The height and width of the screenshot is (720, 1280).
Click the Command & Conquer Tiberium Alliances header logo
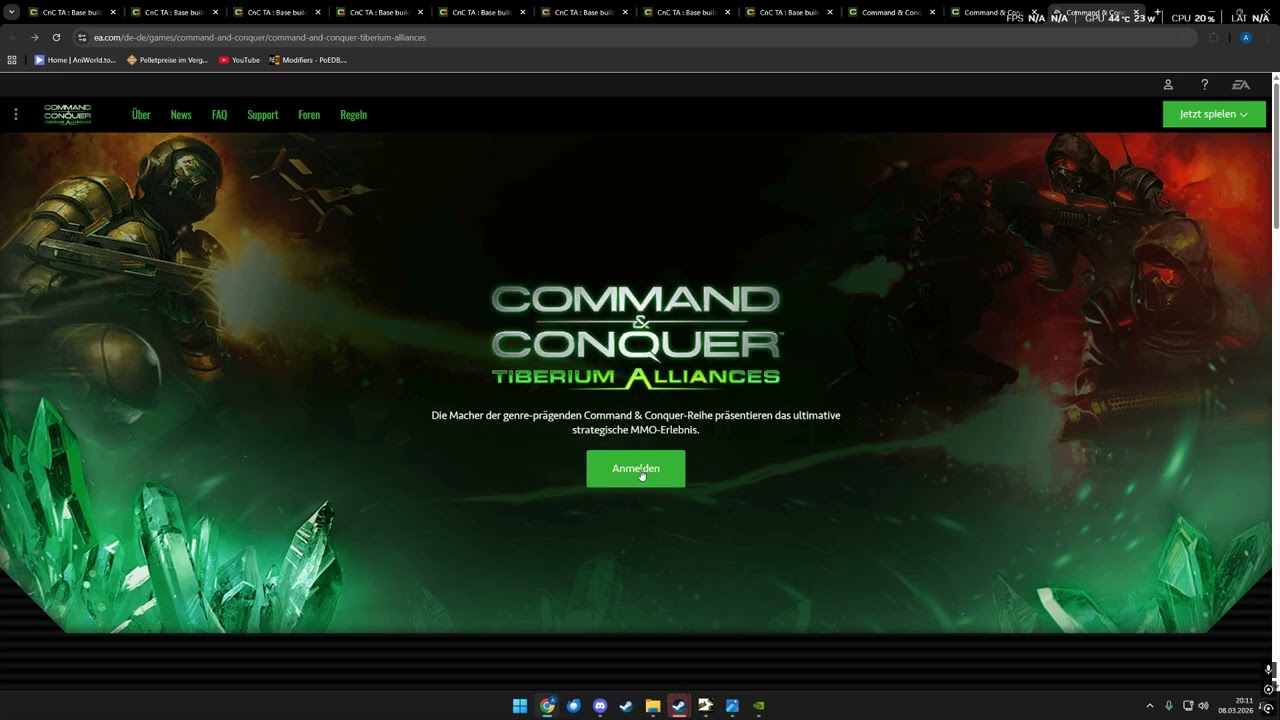[67, 114]
